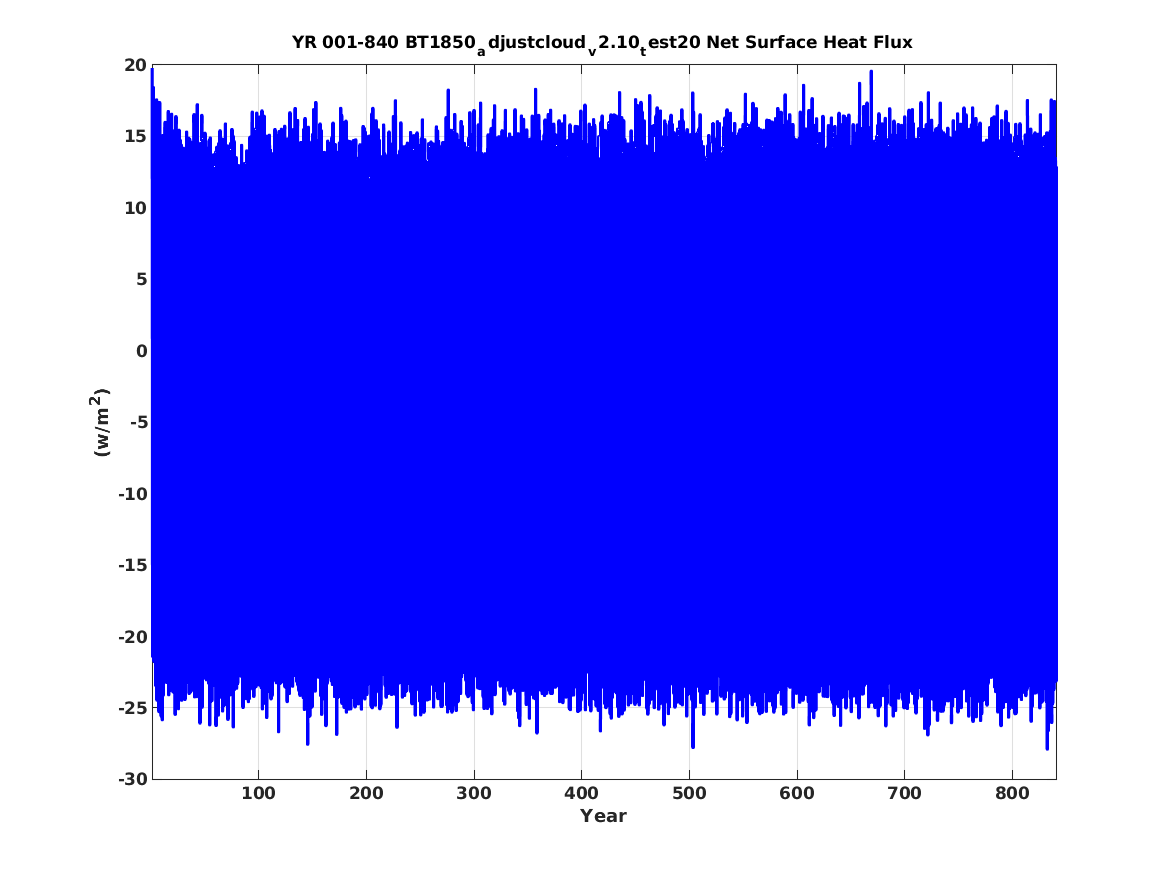Click the x-axis tick label '300'
Image resolution: width=1167 pixels, height=875 pixels.
[474, 793]
